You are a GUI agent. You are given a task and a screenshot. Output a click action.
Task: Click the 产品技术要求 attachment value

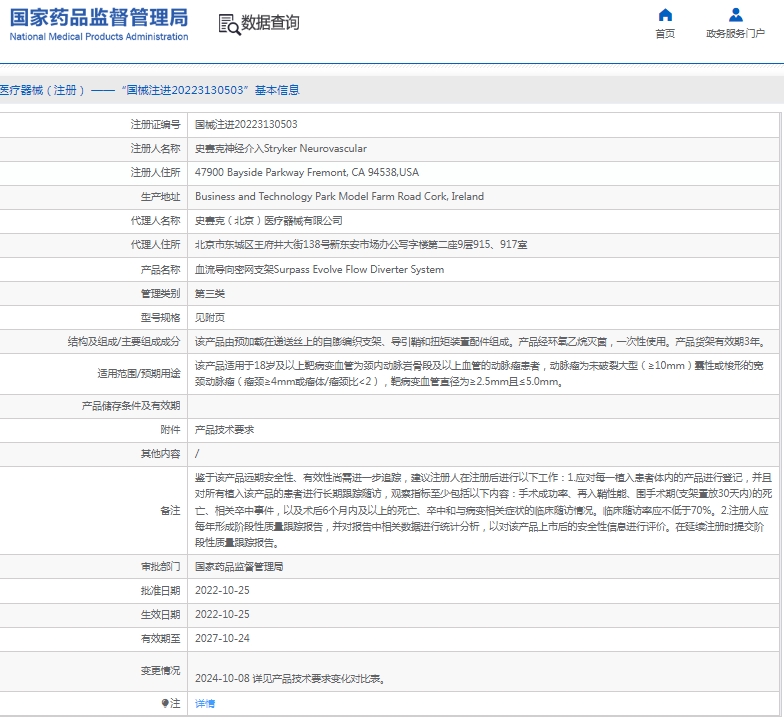[224, 430]
